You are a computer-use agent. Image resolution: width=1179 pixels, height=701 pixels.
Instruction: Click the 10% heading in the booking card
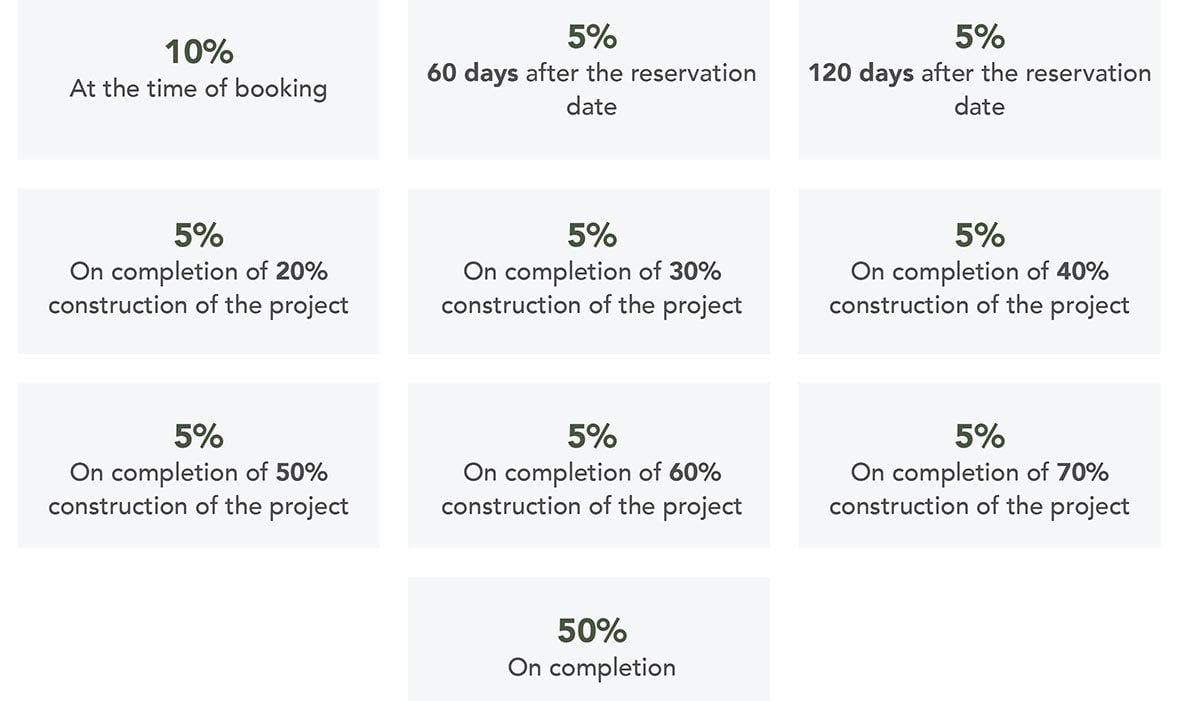pyautogui.click(x=198, y=52)
